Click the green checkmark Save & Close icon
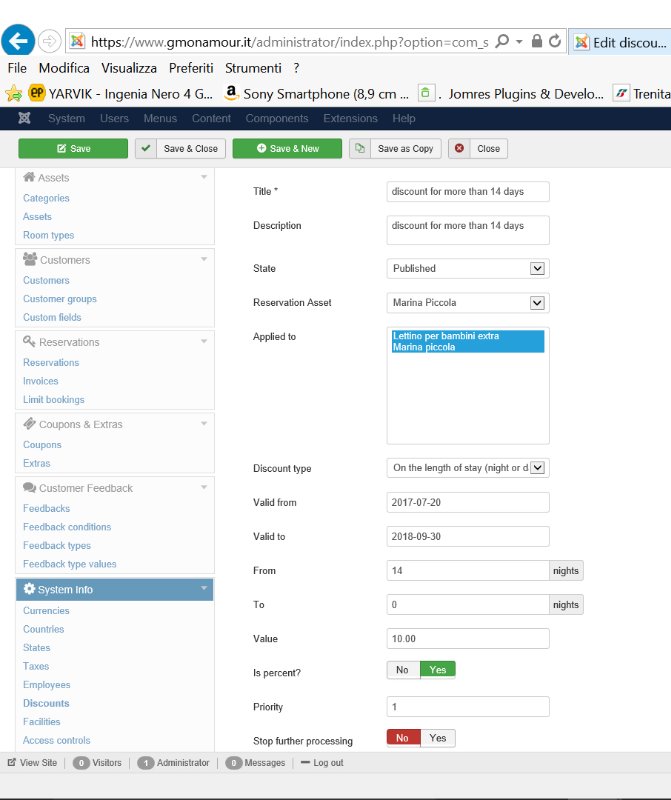 click(146, 148)
